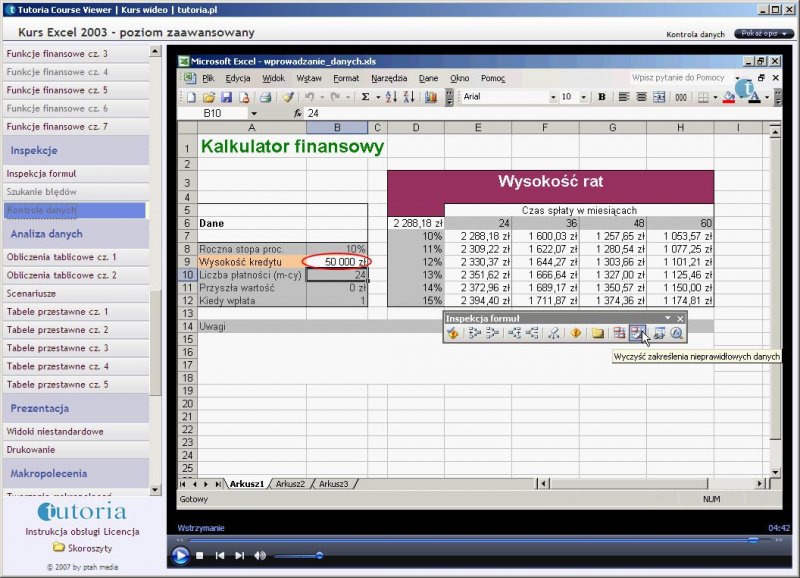Image resolution: width=800 pixels, height=578 pixels.
Task: Click the Save icon in Excel toolbar
Action: 227,97
